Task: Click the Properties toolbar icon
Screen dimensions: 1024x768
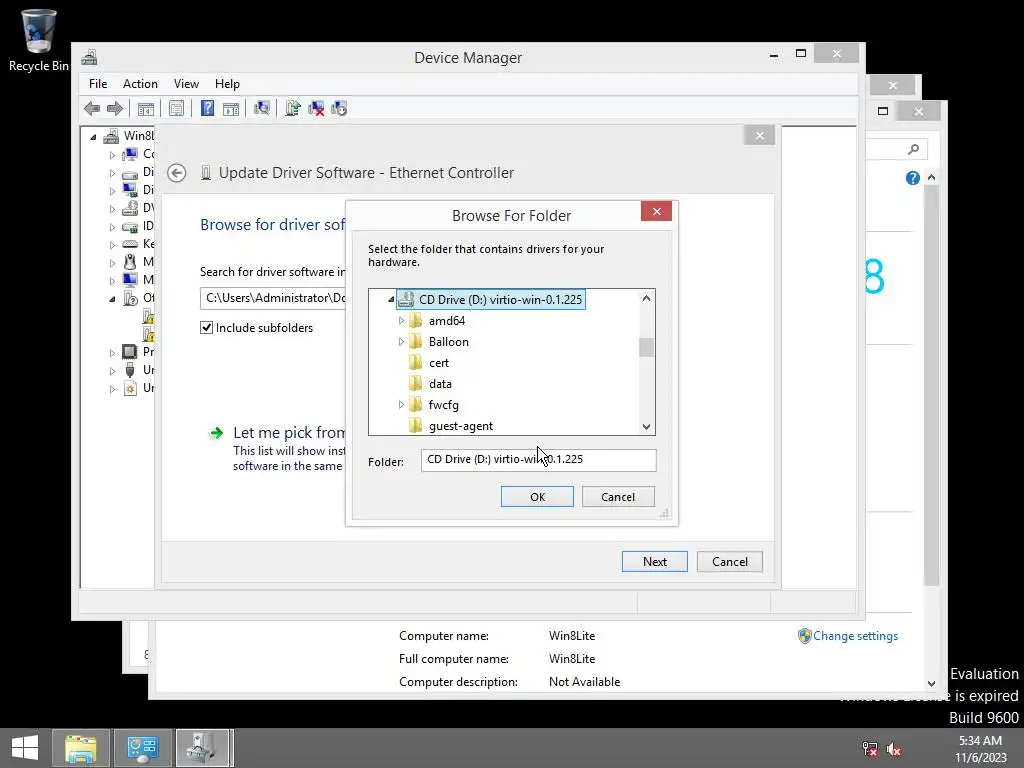Action: point(176,108)
